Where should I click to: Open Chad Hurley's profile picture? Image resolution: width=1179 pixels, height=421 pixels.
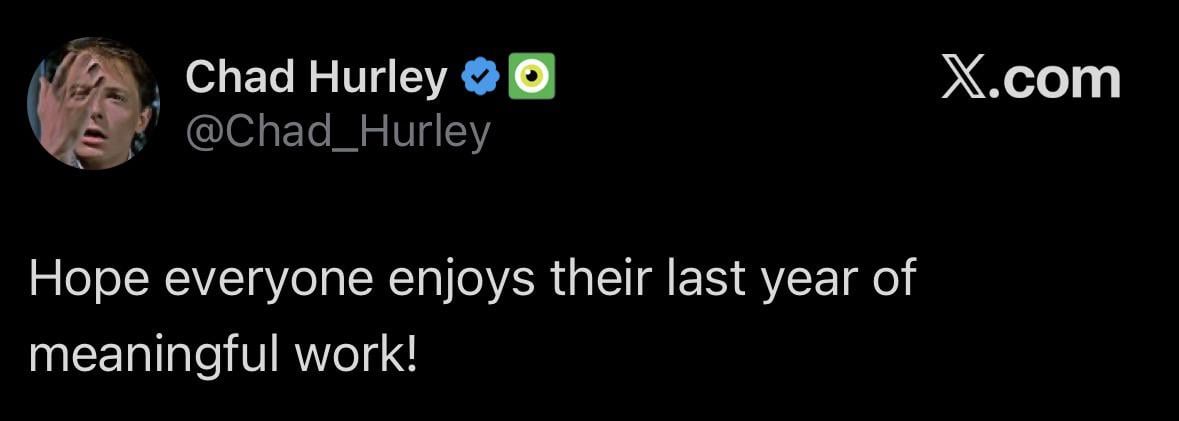click(93, 103)
